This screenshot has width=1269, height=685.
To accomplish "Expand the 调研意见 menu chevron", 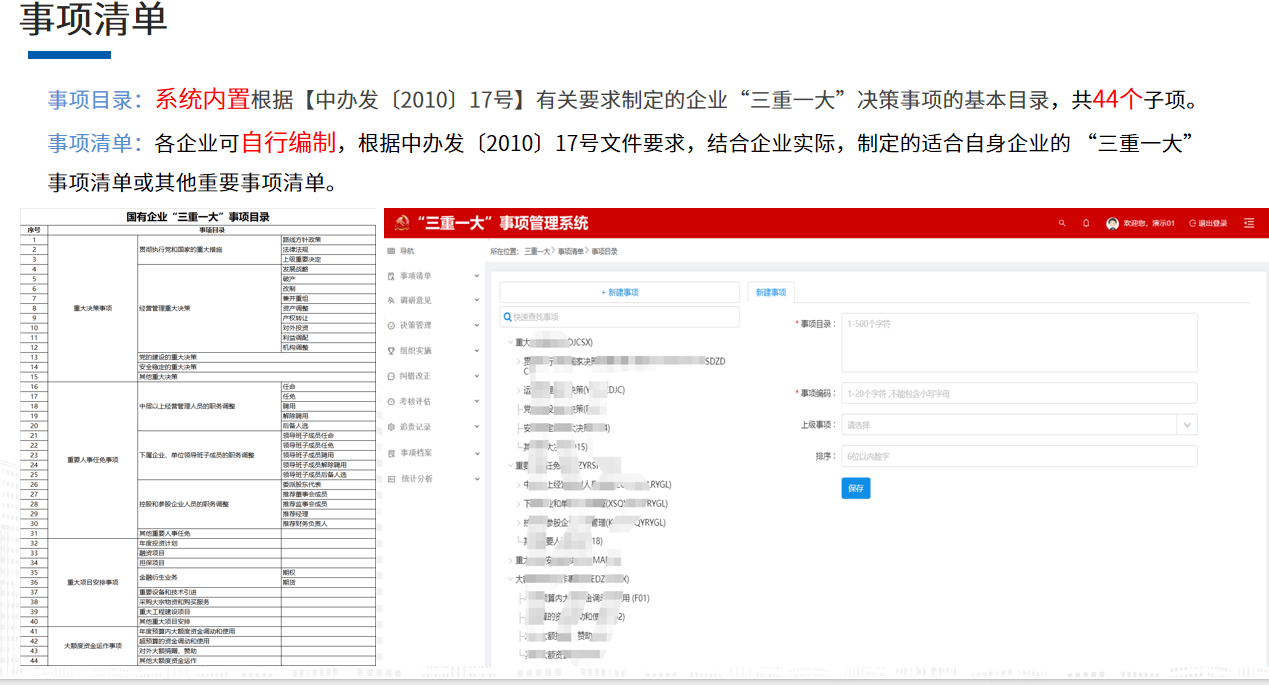I will coord(476,300).
